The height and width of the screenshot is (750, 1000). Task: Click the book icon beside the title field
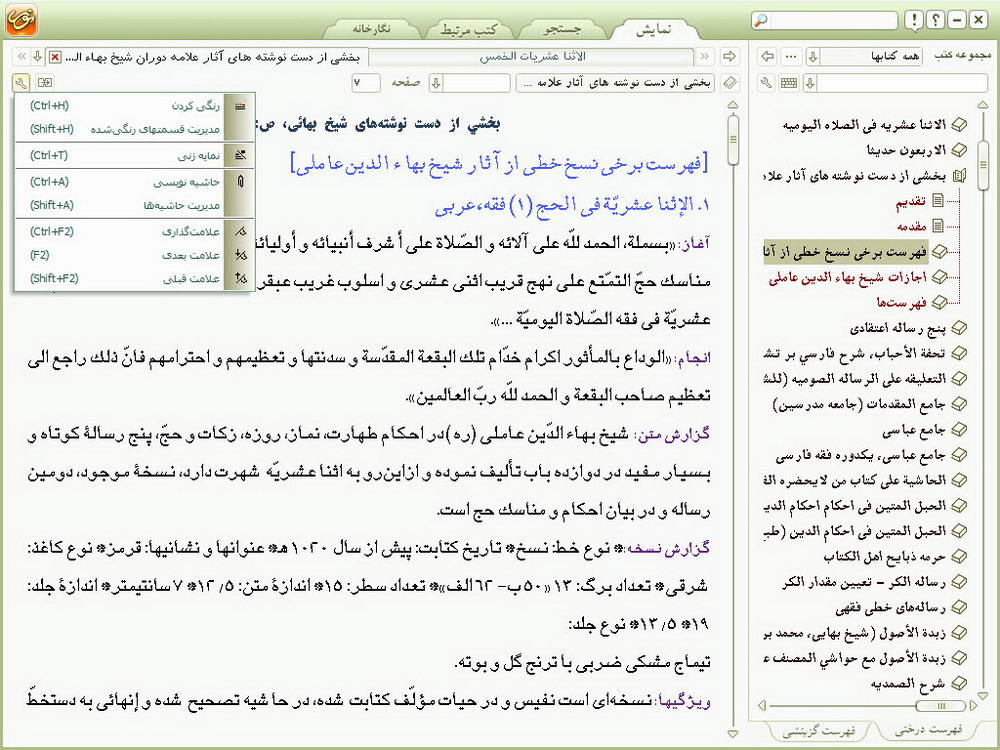tap(730, 83)
